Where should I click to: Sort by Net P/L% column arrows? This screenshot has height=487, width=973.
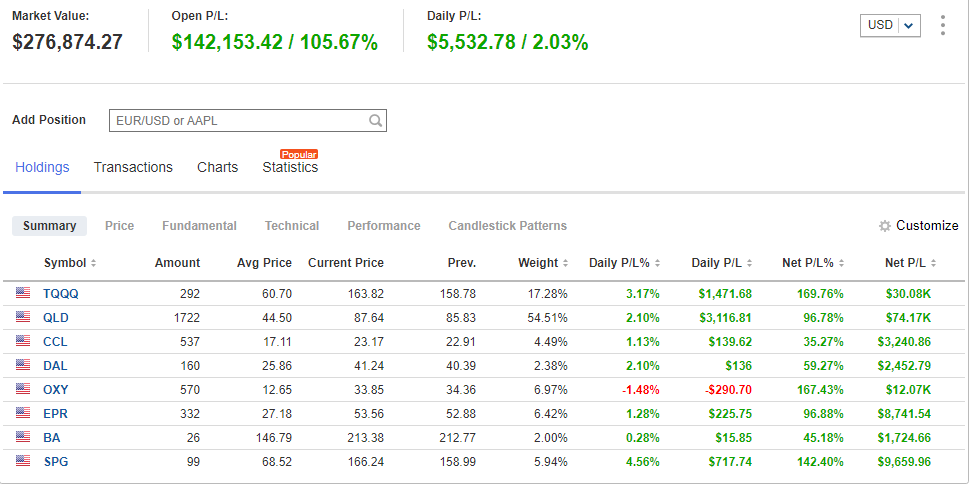(x=841, y=263)
